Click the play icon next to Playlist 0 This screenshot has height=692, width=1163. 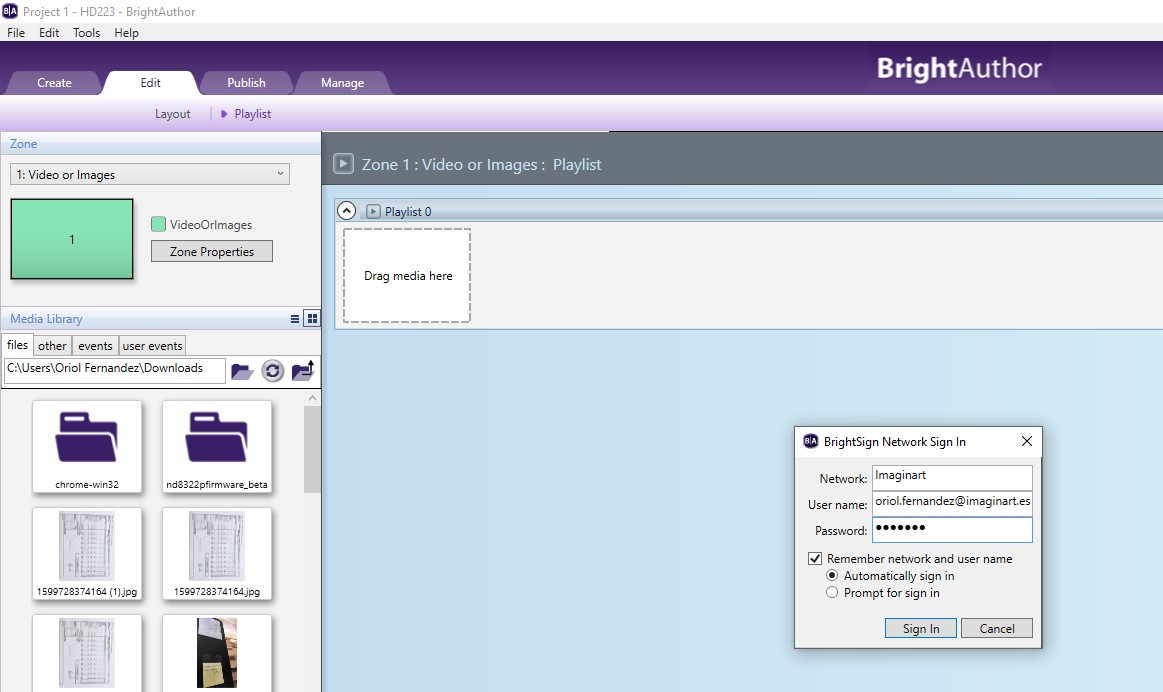pos(373,211)
